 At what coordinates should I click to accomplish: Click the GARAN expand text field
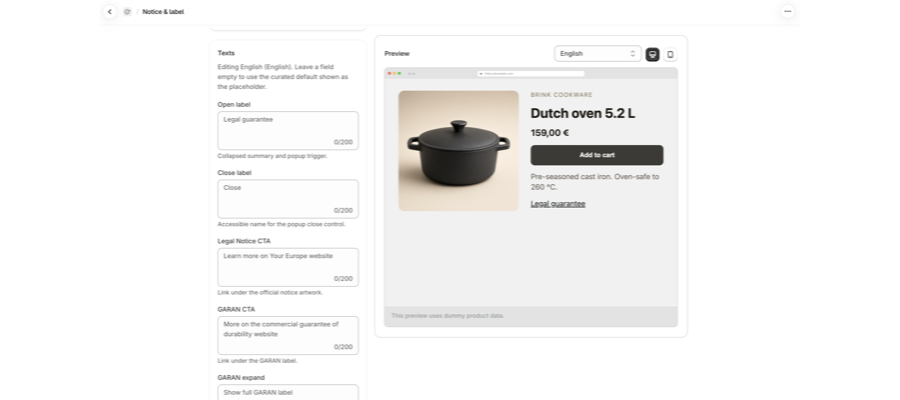click(x=288, y=393)
